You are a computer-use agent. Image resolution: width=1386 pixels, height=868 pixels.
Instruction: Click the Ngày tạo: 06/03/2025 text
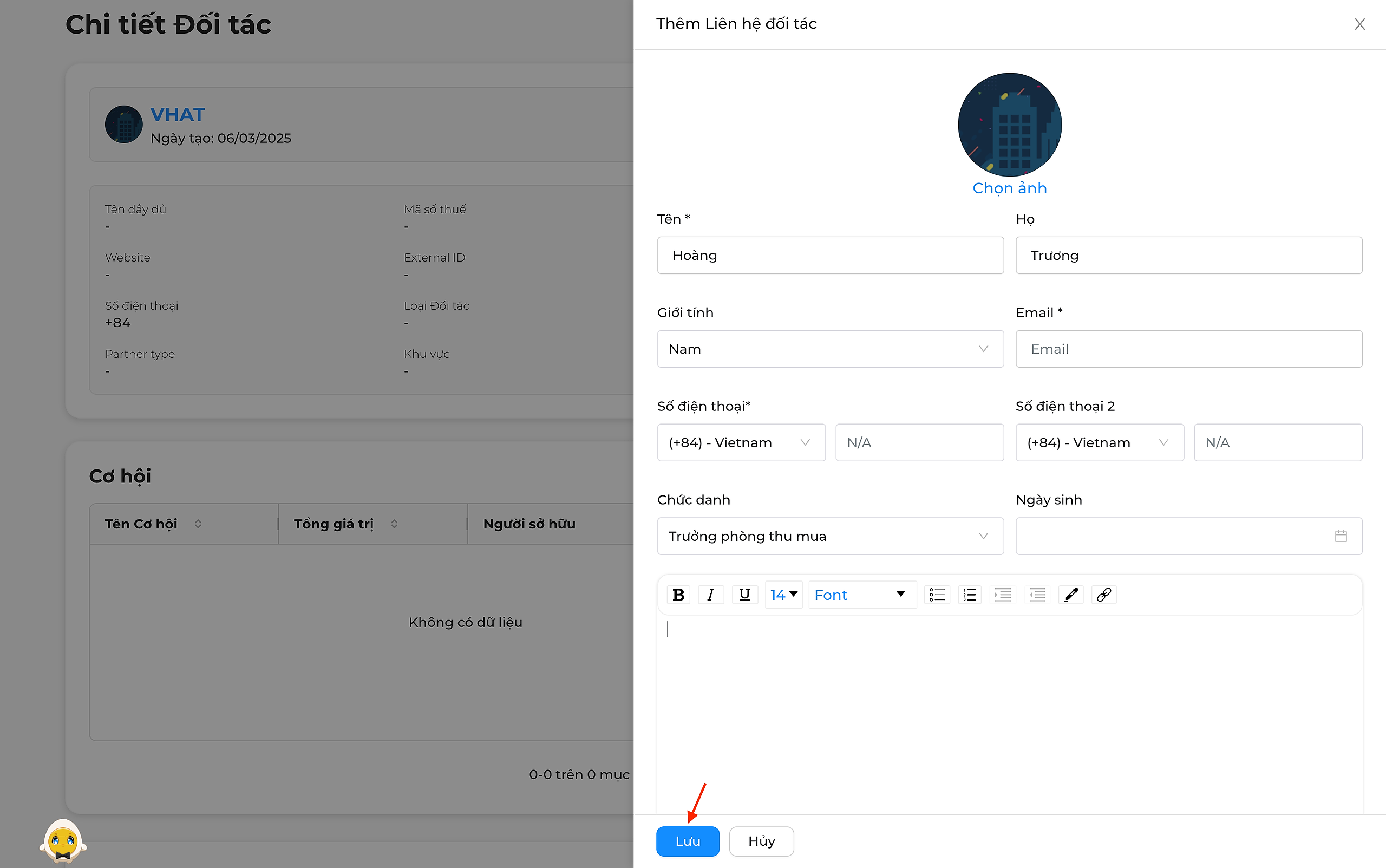point(221,139)
